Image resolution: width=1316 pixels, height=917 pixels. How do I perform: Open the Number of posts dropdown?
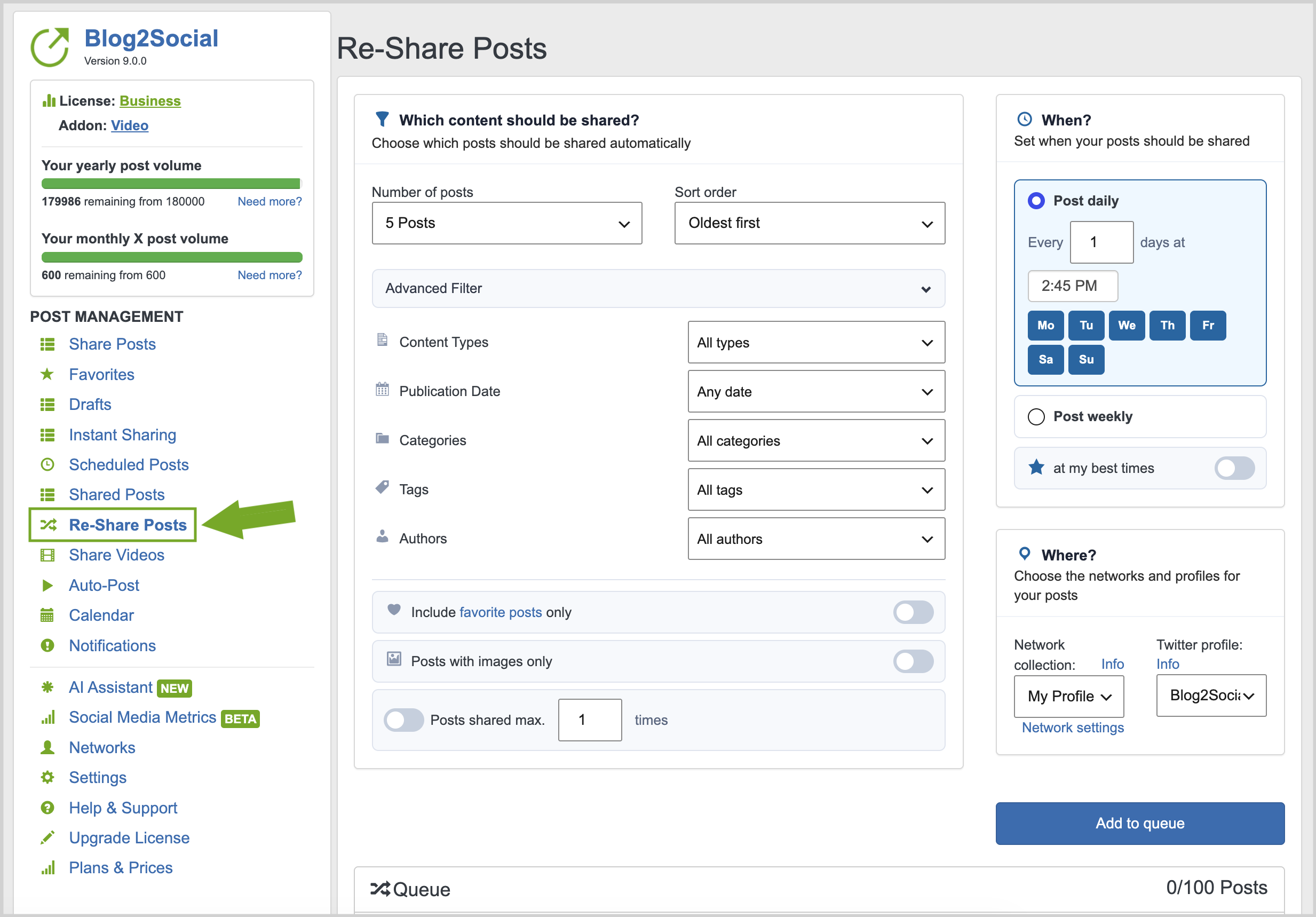tap(506, 223)
